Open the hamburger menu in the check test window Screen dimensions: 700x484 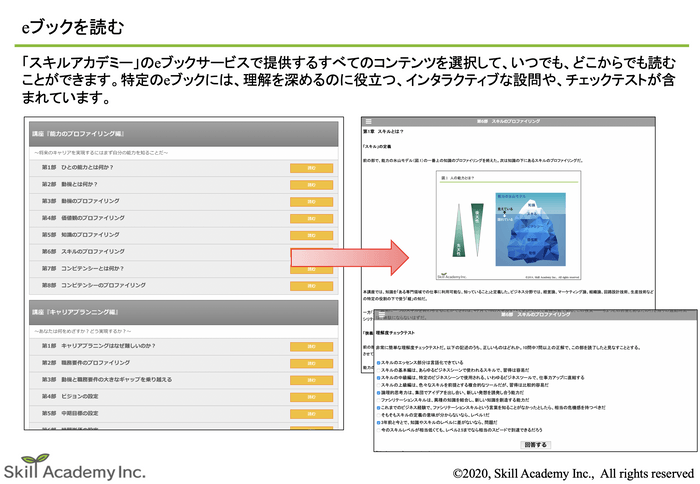tap(382, 314)
